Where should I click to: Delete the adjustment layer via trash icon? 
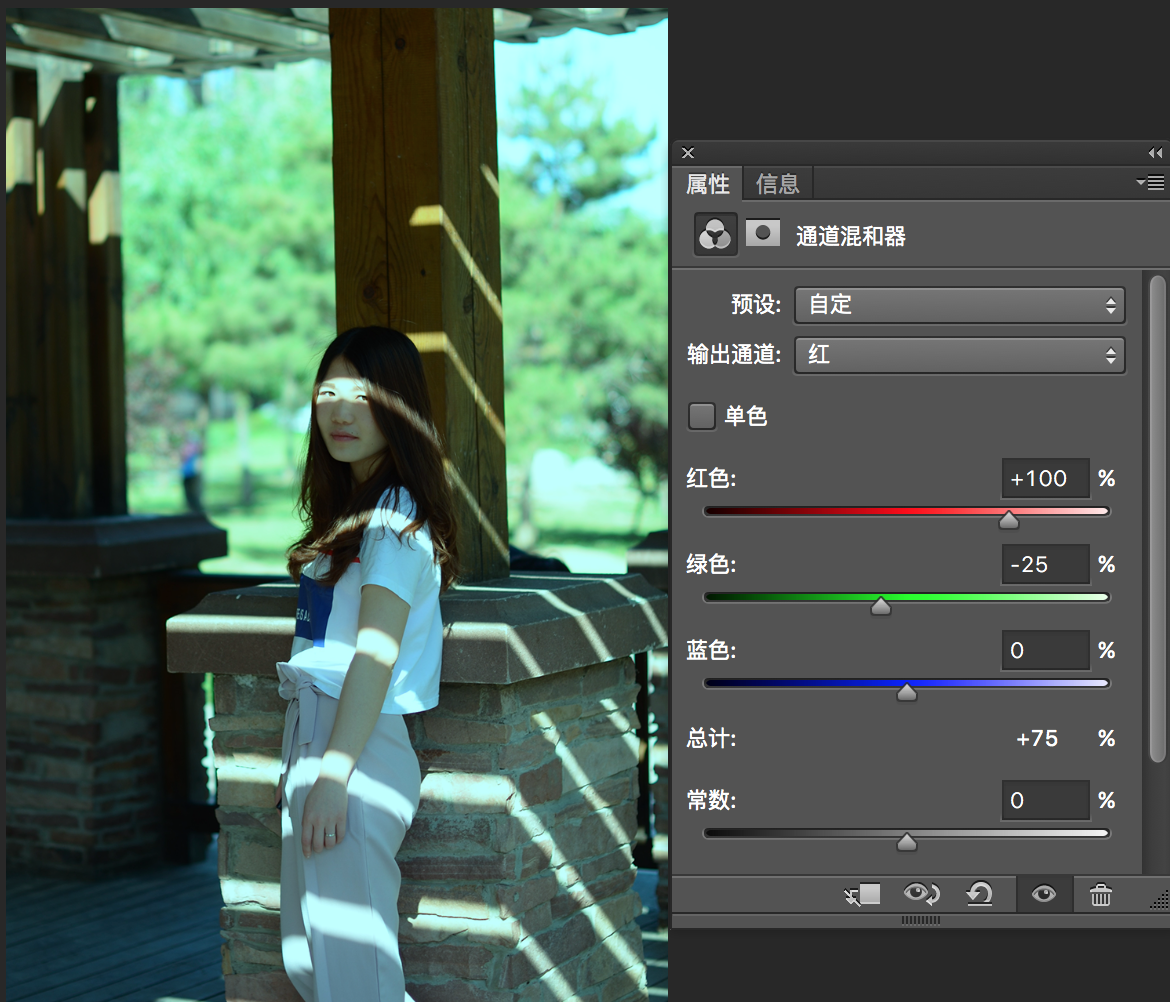click(x=1101, y=894)
